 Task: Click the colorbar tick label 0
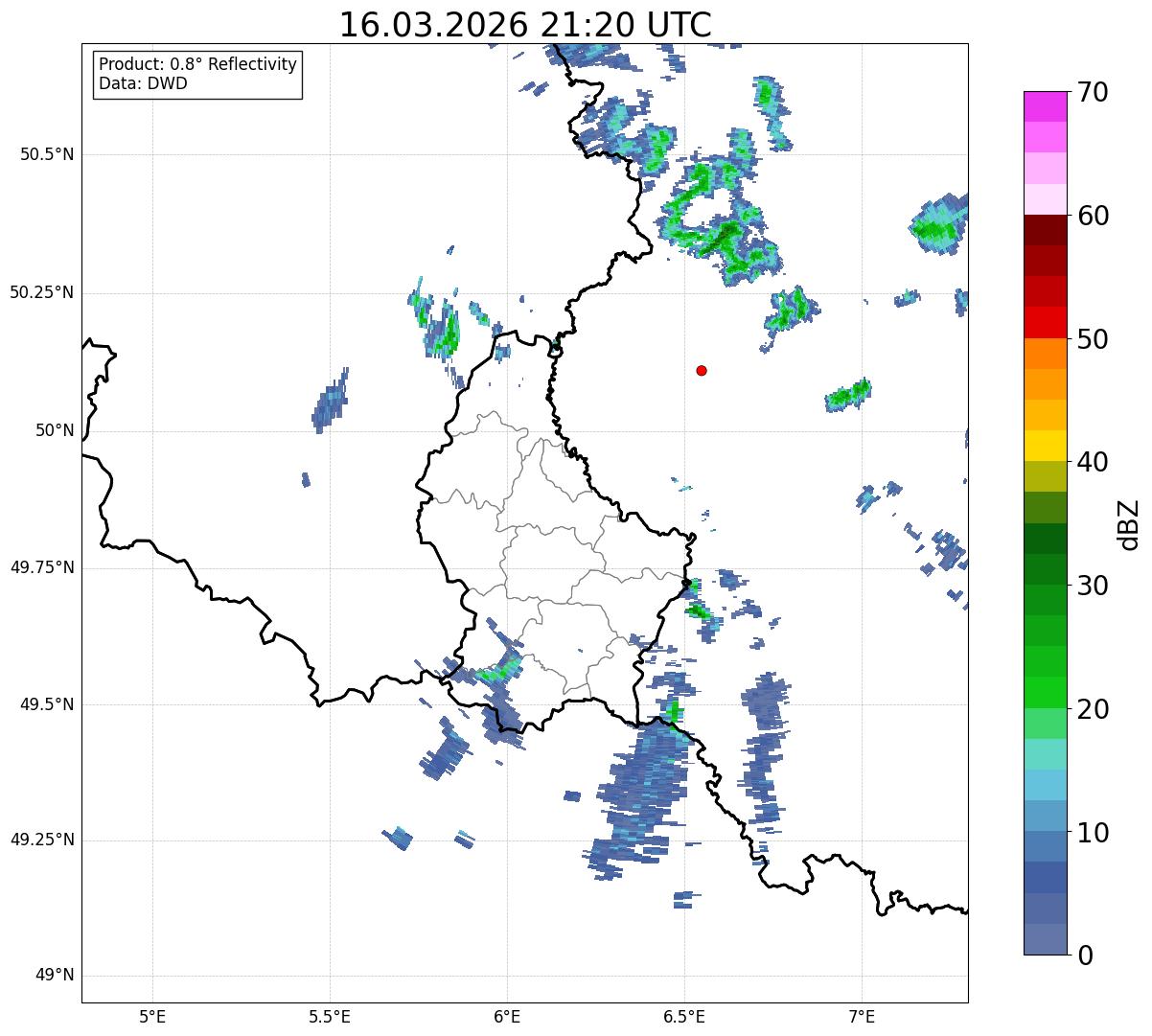point(1085,955)
